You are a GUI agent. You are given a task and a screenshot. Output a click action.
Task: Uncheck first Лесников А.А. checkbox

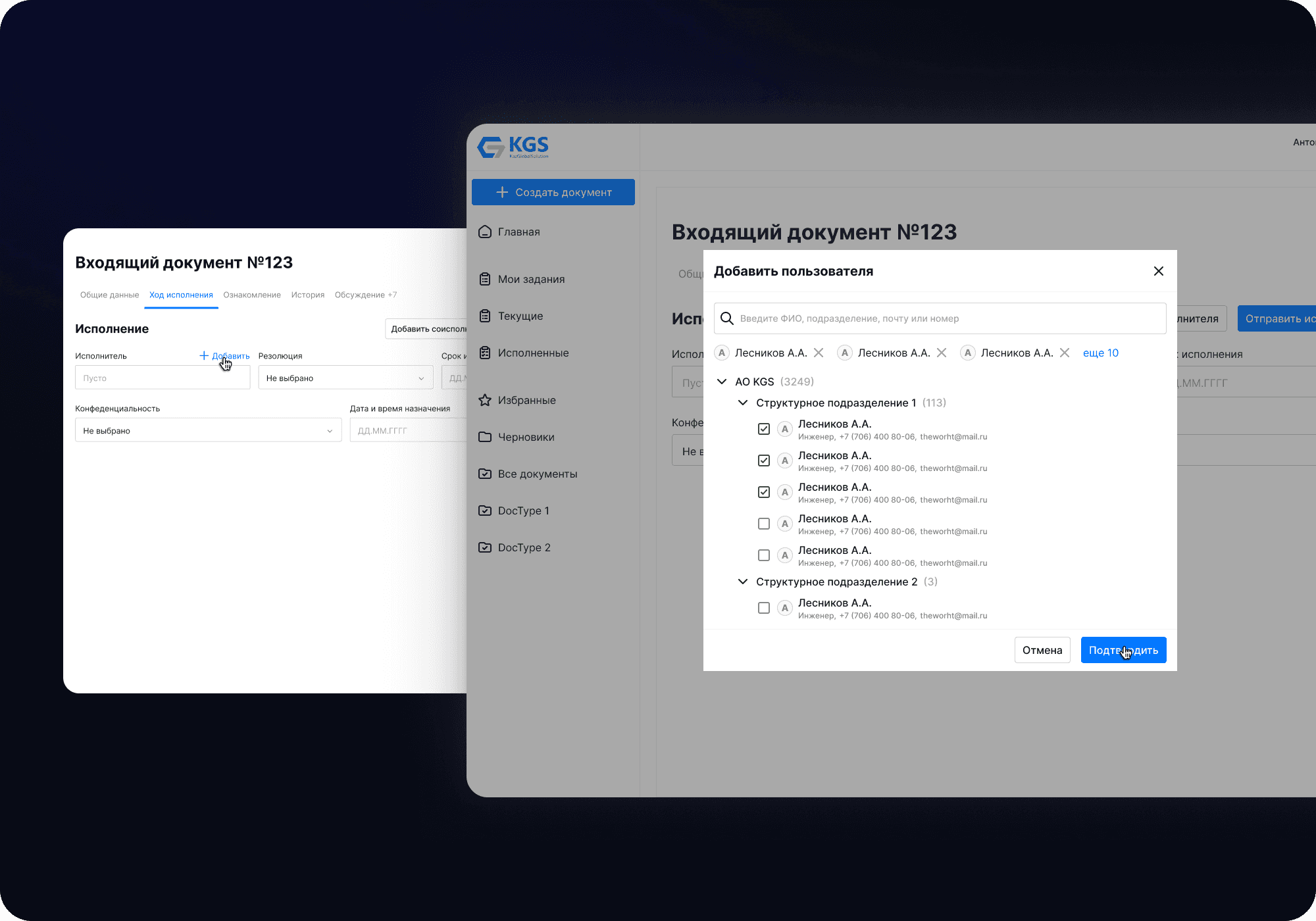[x=764, y=429]
